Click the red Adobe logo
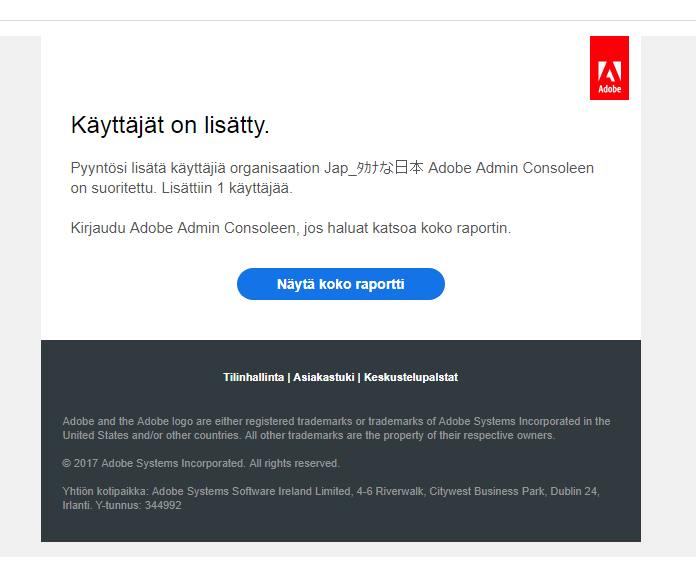Screen dimensions: 696x570 point(609,68)
